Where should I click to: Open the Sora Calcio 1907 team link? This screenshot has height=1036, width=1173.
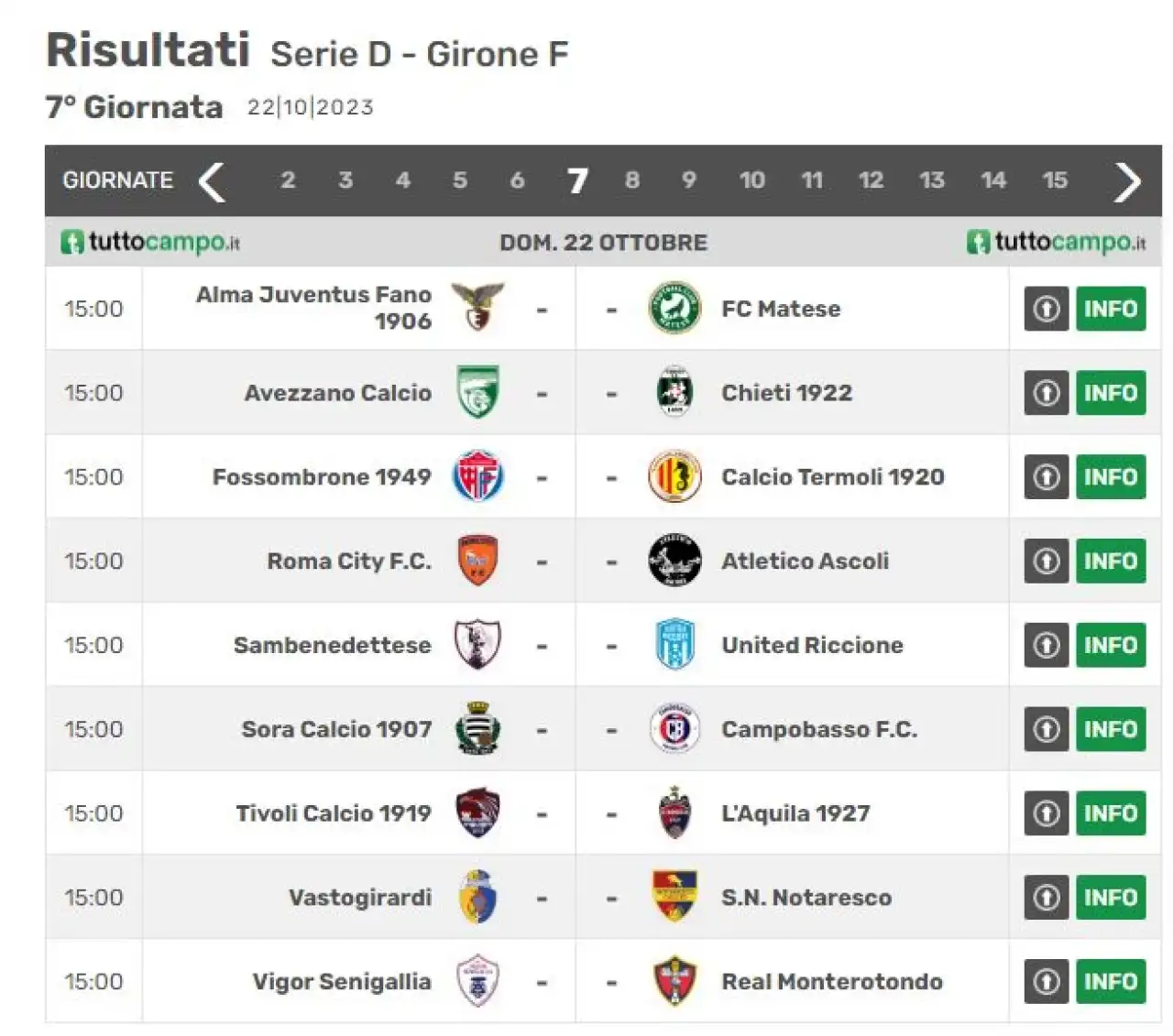336,729
